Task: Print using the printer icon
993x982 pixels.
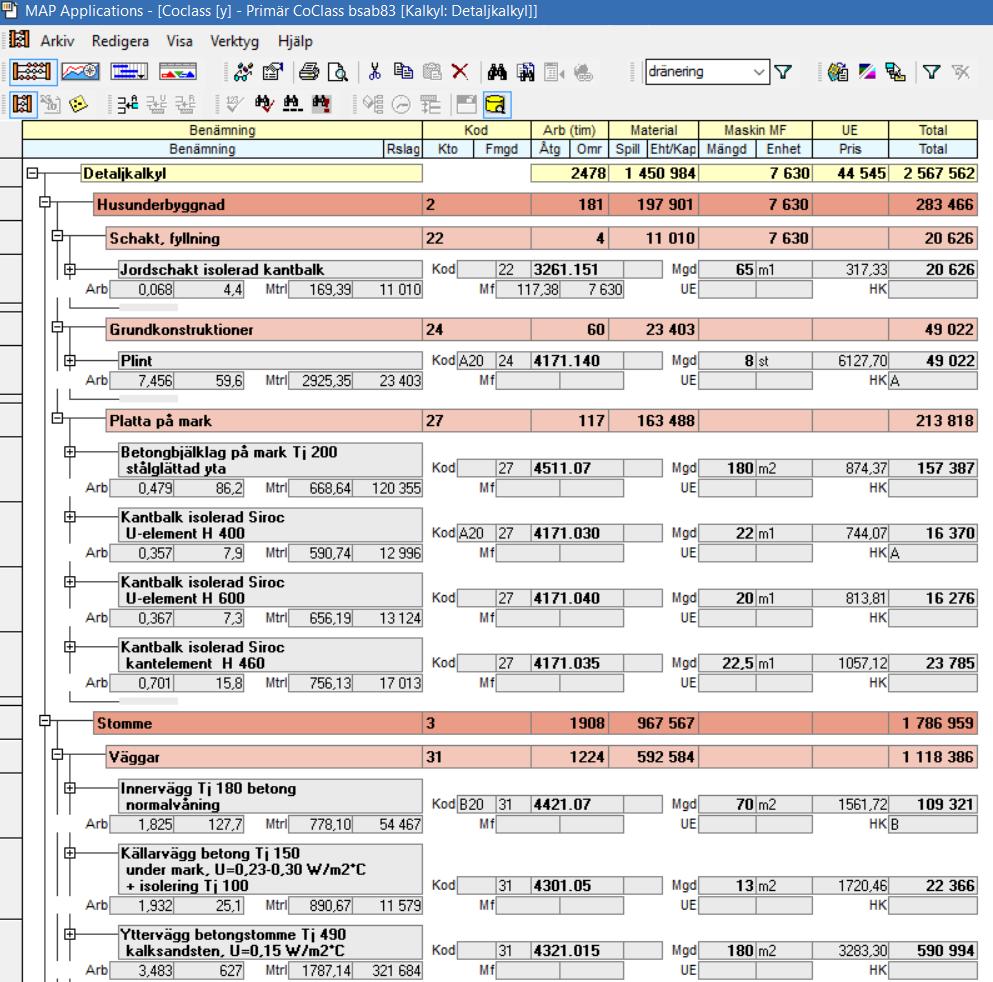Action: (309, 72)
